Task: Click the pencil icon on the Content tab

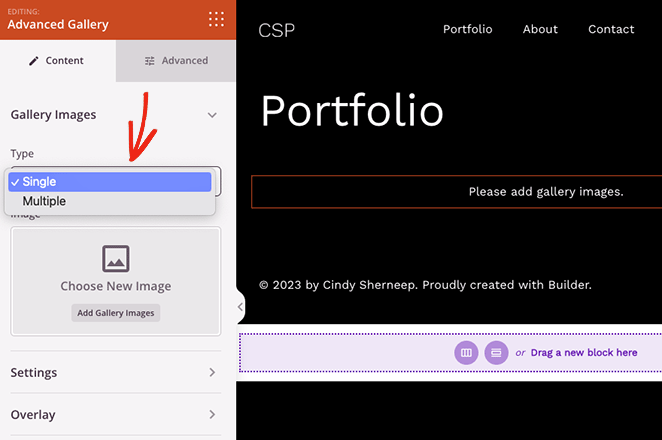Action: click(33, 61)
